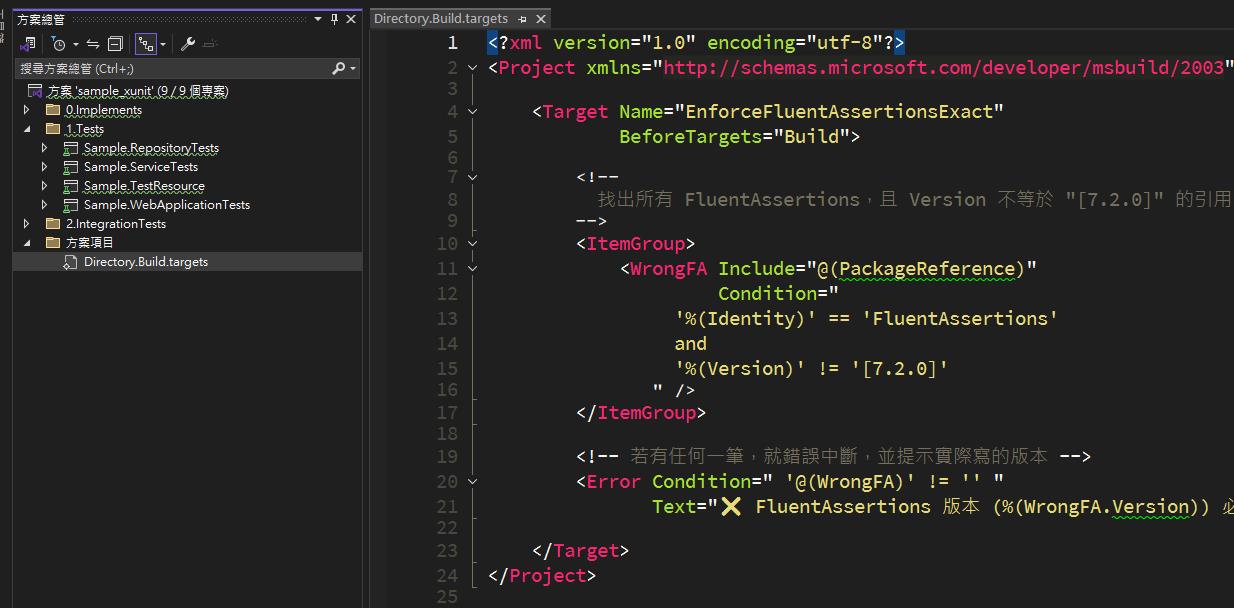Viewport: 1234px width, 608px height.
Task: Click the magnifier icon in the search box
Action: pos(339,68)
